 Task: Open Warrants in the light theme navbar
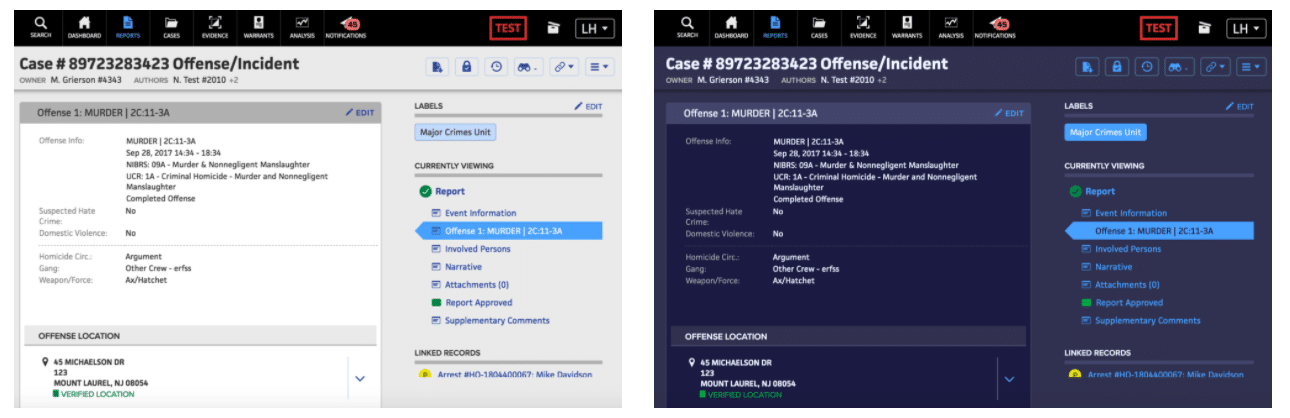(x=258, y=26)
